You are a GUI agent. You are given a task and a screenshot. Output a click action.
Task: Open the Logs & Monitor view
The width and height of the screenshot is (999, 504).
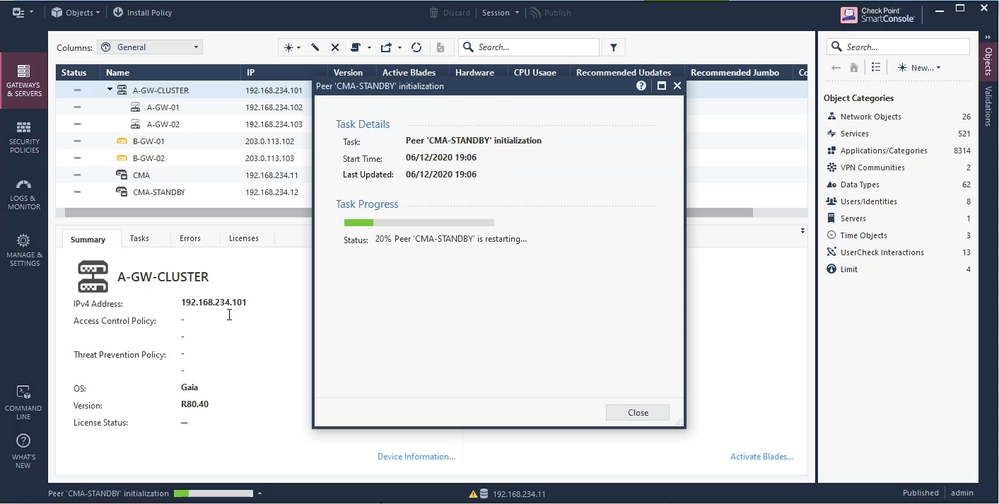[24, 194]
